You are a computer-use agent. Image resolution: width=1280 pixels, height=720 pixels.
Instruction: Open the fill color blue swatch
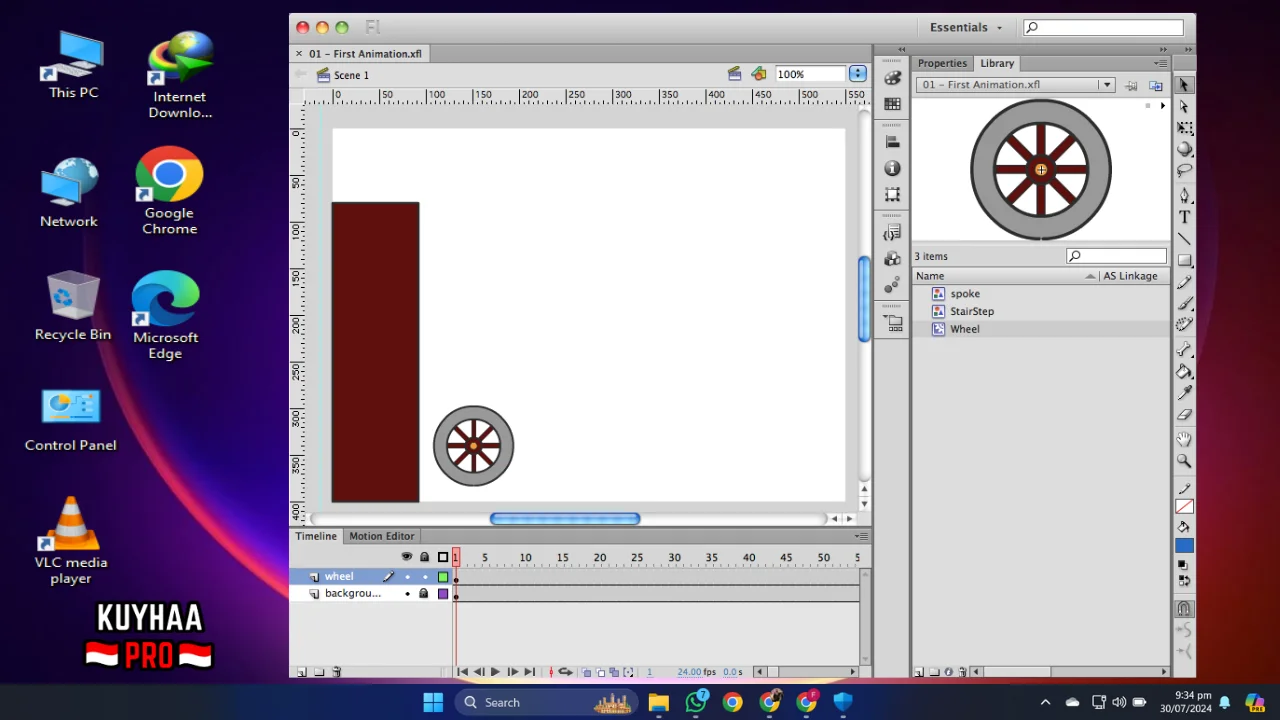(1184, 546)
